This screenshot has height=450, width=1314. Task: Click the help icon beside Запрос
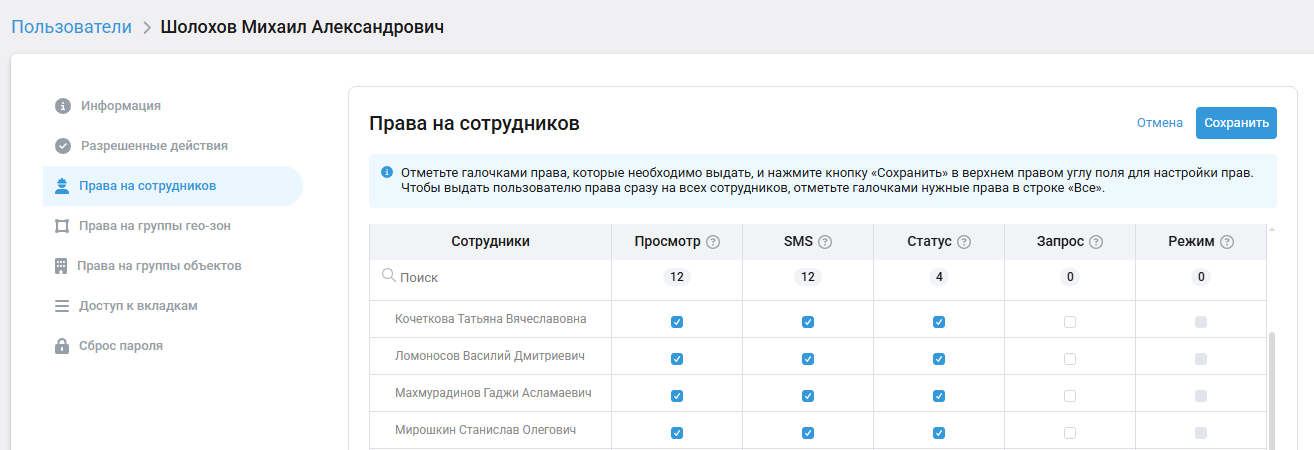(1096, 242)
